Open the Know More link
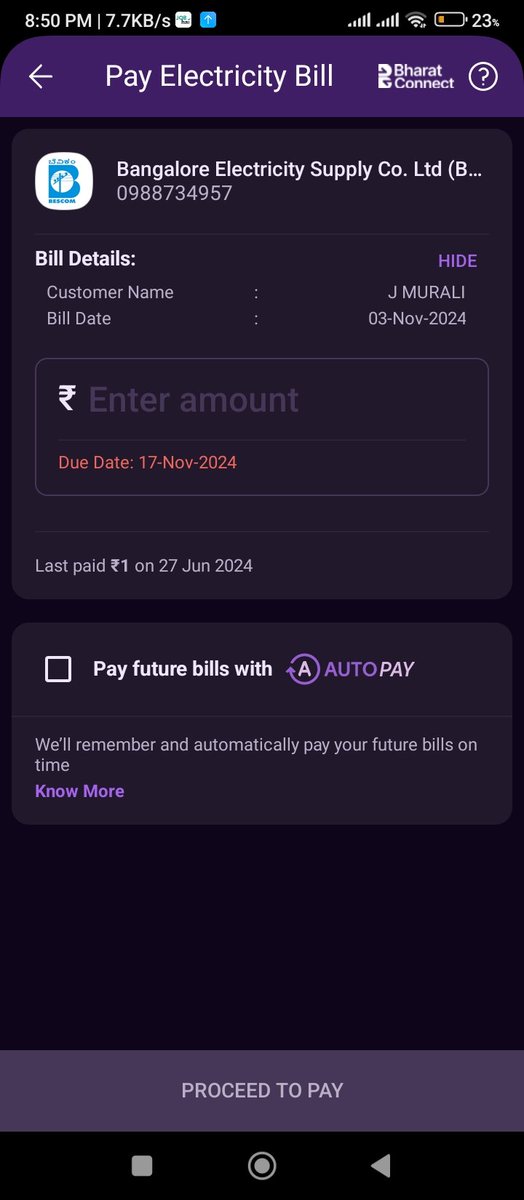524x1200 pixels. point(80,791)
